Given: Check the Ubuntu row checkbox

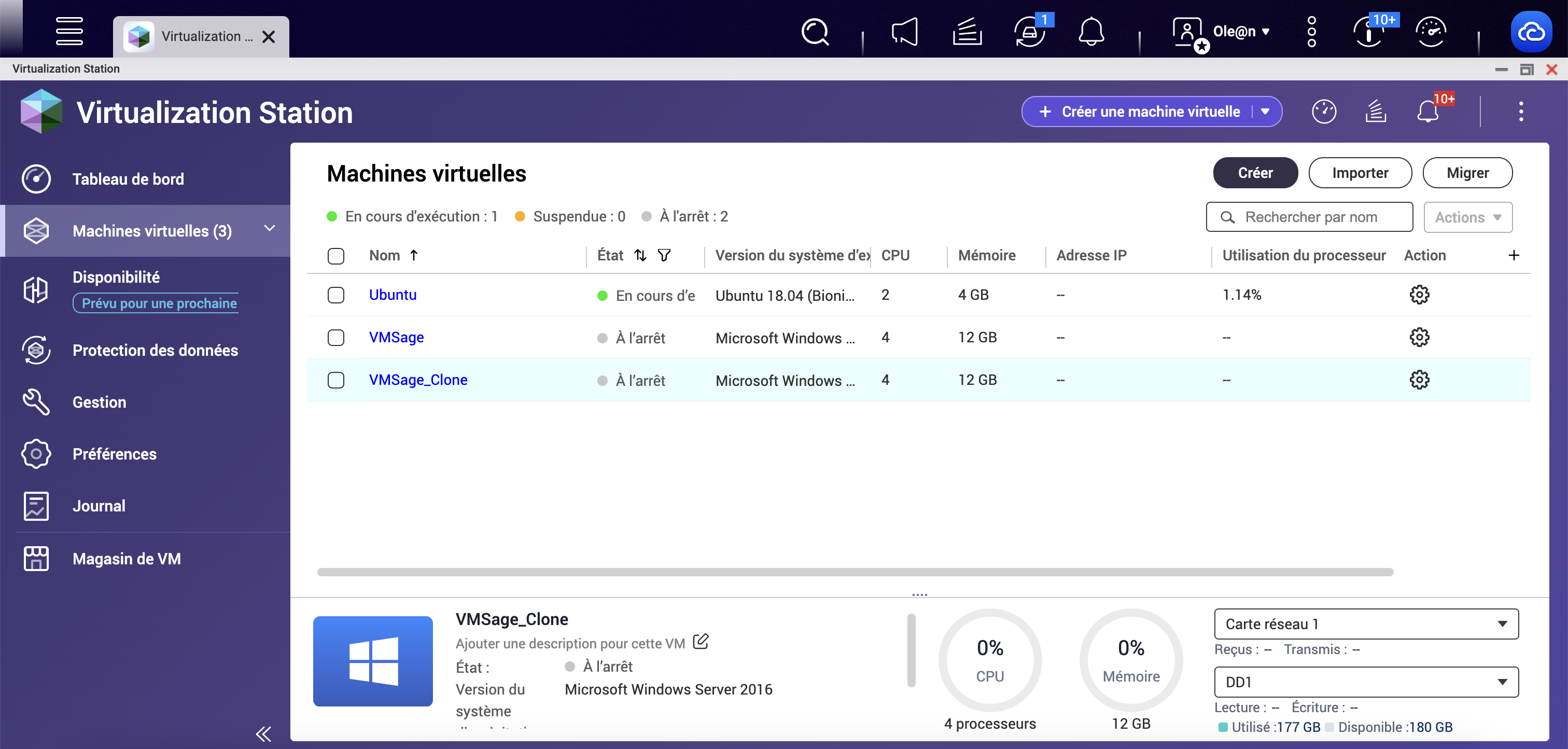Looking at the screenshot, I should pyautogui.click(x=336, y=295).
